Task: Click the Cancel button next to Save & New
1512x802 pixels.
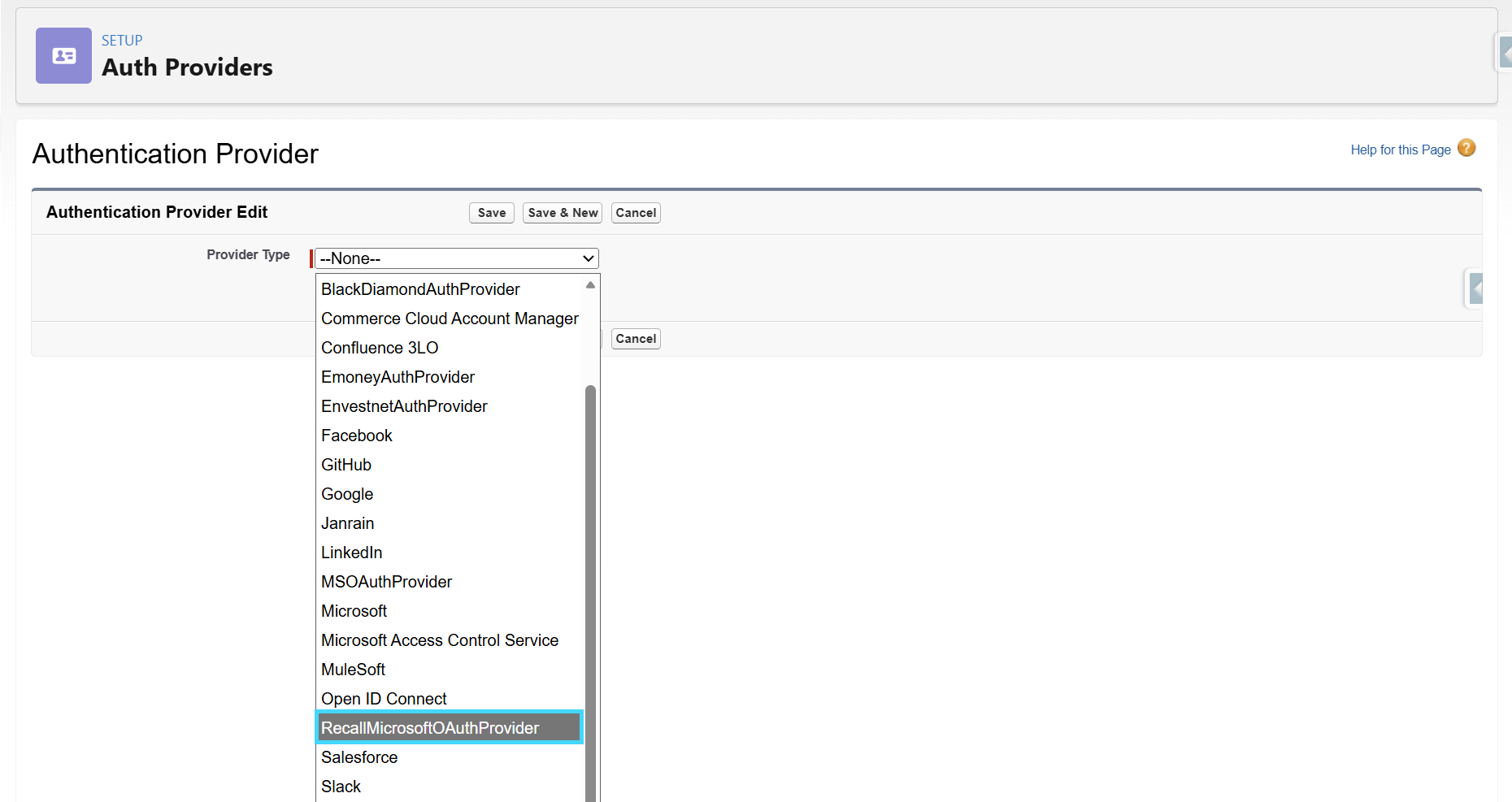Action: coord(636,213)
